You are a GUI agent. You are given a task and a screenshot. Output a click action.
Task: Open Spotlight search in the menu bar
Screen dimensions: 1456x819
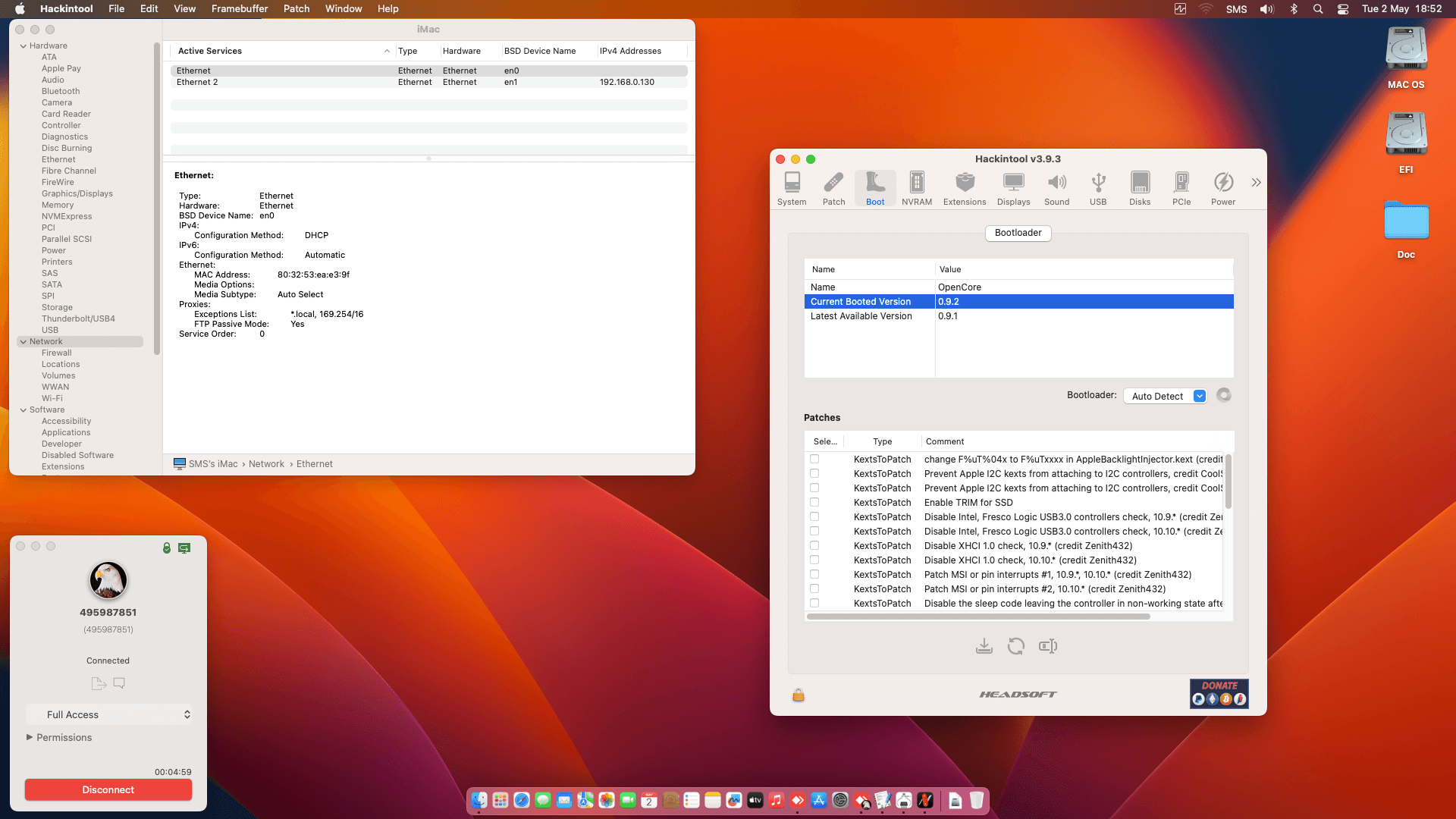click(1318, 9)
